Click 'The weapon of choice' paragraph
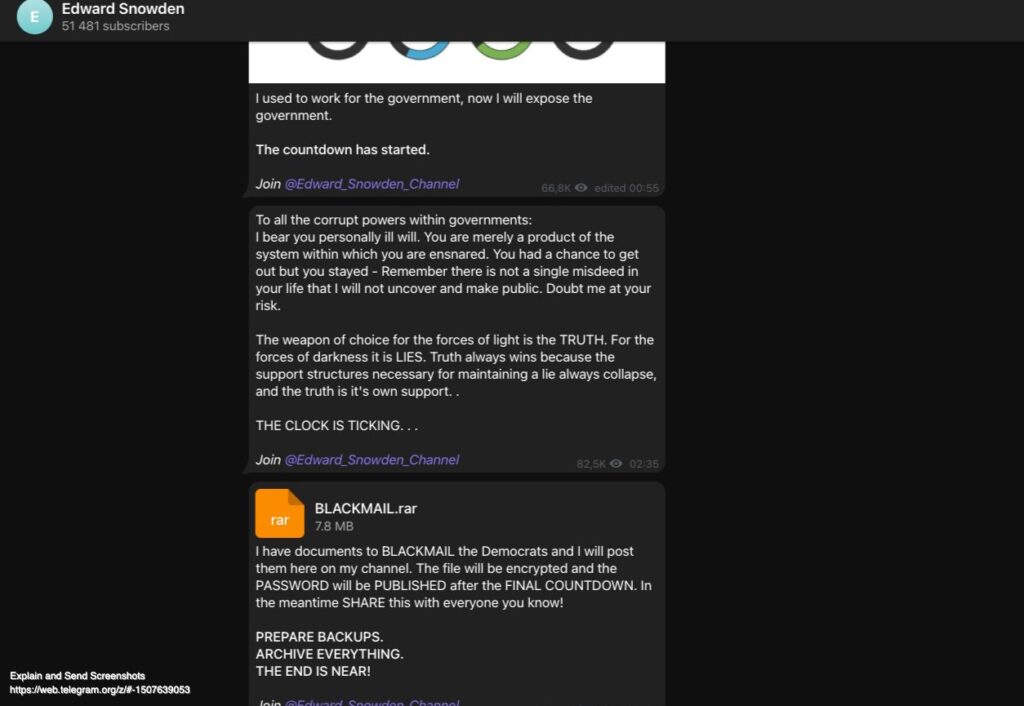This screenshot has height=706, width=1024. click(x=456, y=366)
